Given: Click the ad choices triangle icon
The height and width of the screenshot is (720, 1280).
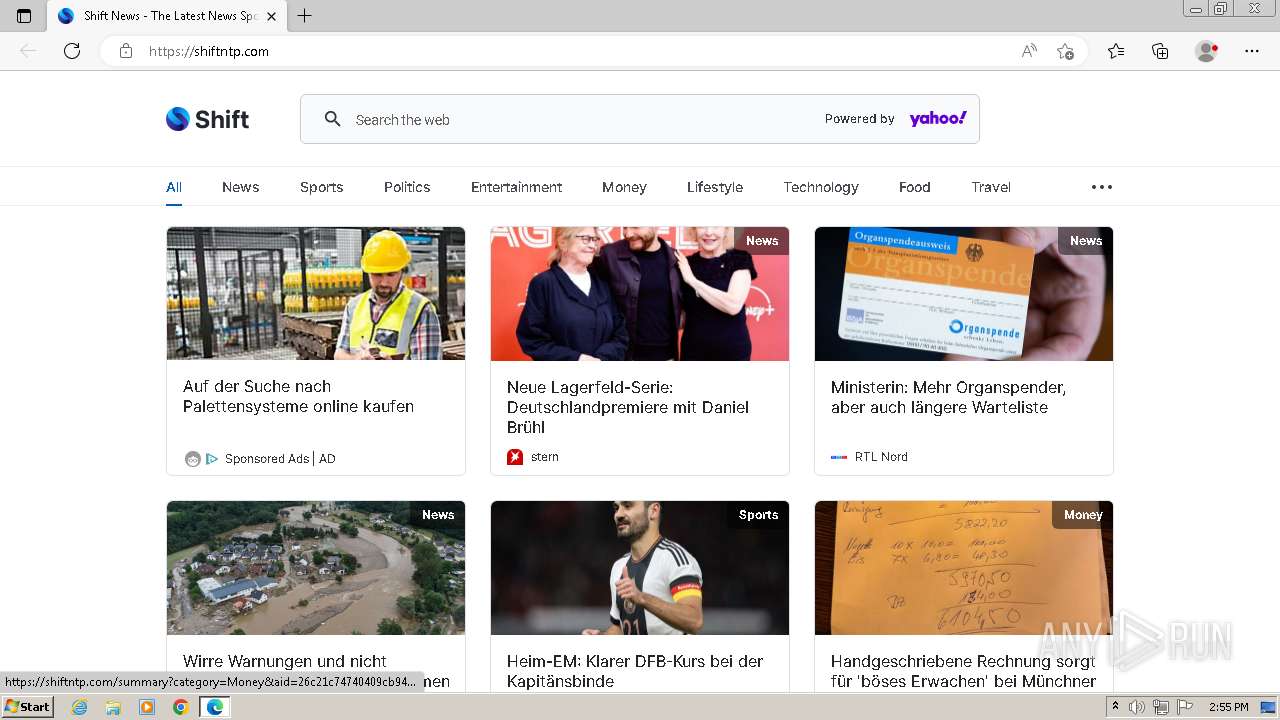Looking at the screenshot, I should point(212,459).
